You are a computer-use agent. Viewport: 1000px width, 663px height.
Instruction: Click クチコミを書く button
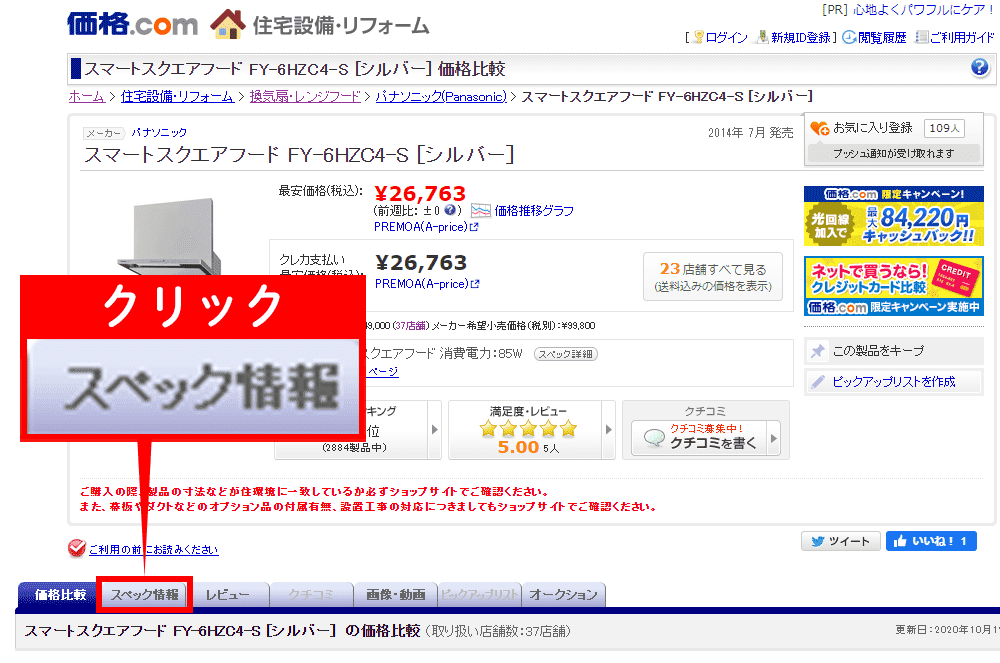pyautogui.click(x=706, y=437)
